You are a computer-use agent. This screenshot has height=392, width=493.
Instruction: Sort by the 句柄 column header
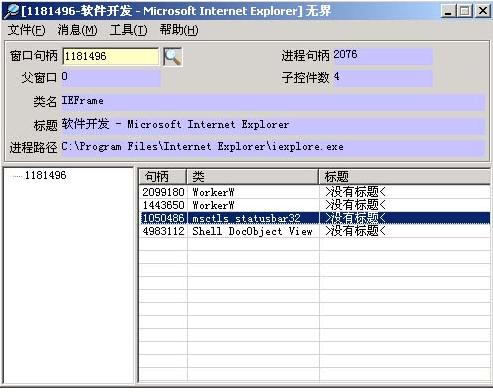point(162,176)
